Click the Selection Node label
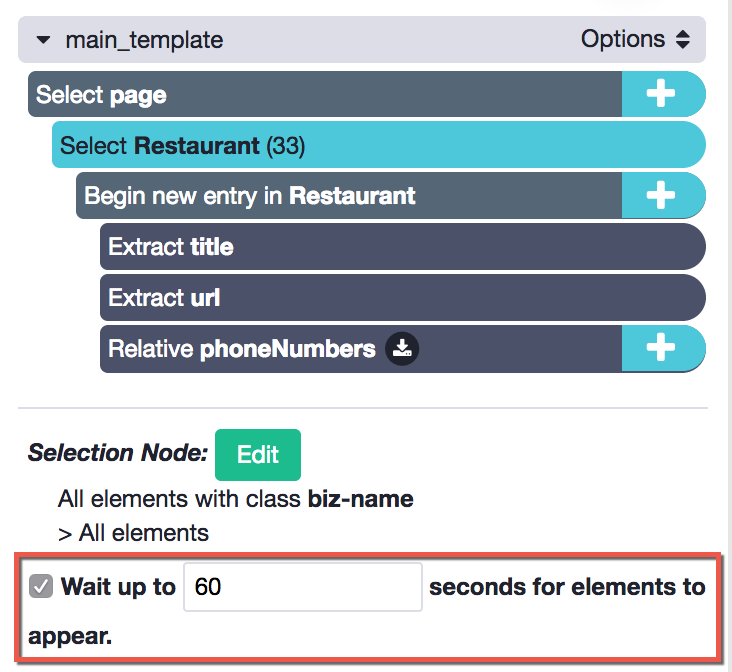The image size is (732, 672). coord(118,453)
